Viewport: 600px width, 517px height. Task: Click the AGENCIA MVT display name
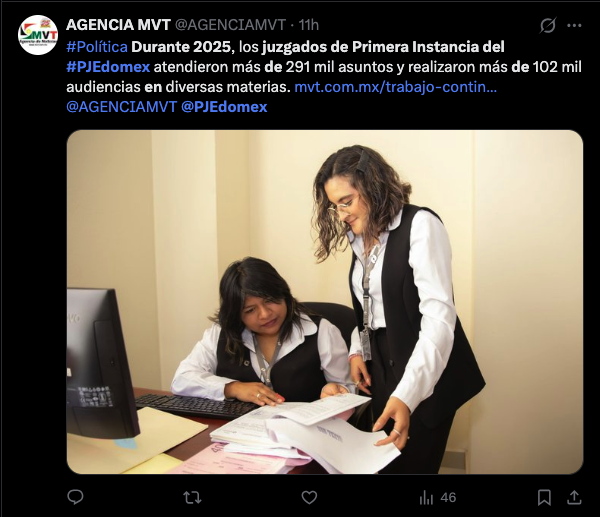pos(118,25)
